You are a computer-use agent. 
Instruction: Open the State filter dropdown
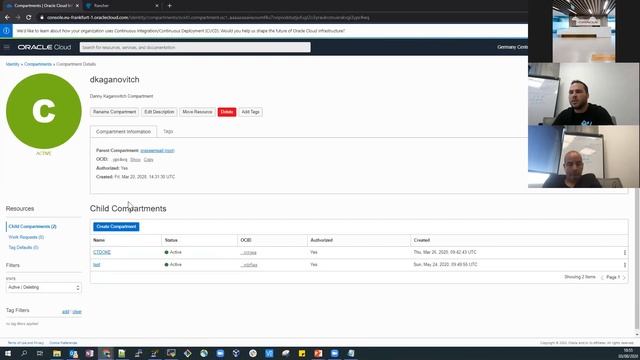click(44, 287)
